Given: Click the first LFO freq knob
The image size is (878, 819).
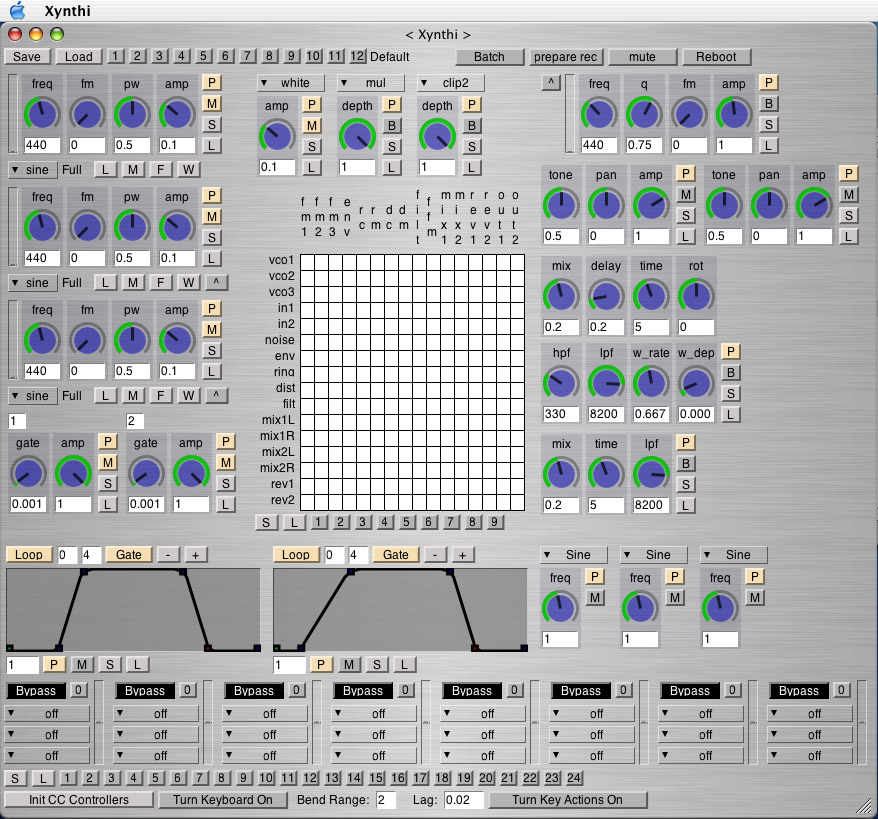Looking at the screenshot, I should (x=560, y=607).
